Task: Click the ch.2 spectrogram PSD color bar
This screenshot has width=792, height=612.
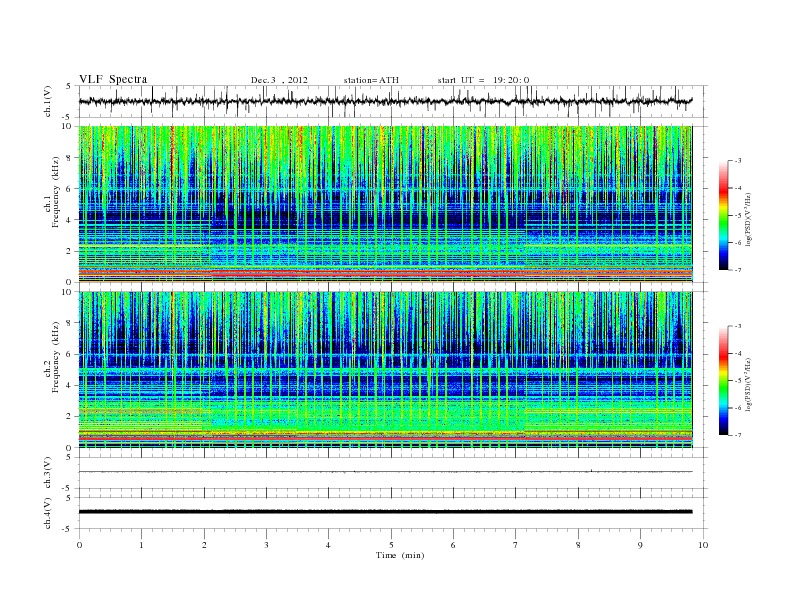Action: click(x=724, y=380)
